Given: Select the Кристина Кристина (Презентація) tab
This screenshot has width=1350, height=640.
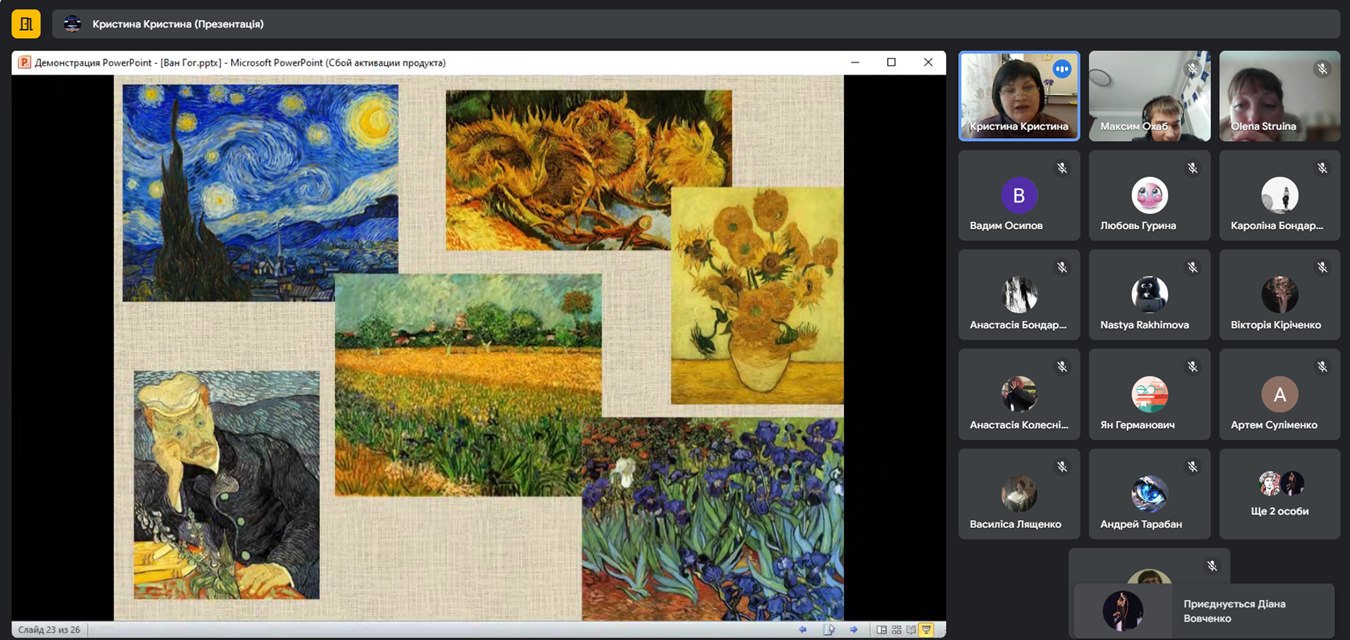Looking at the screenshot, I should point(178,24).
